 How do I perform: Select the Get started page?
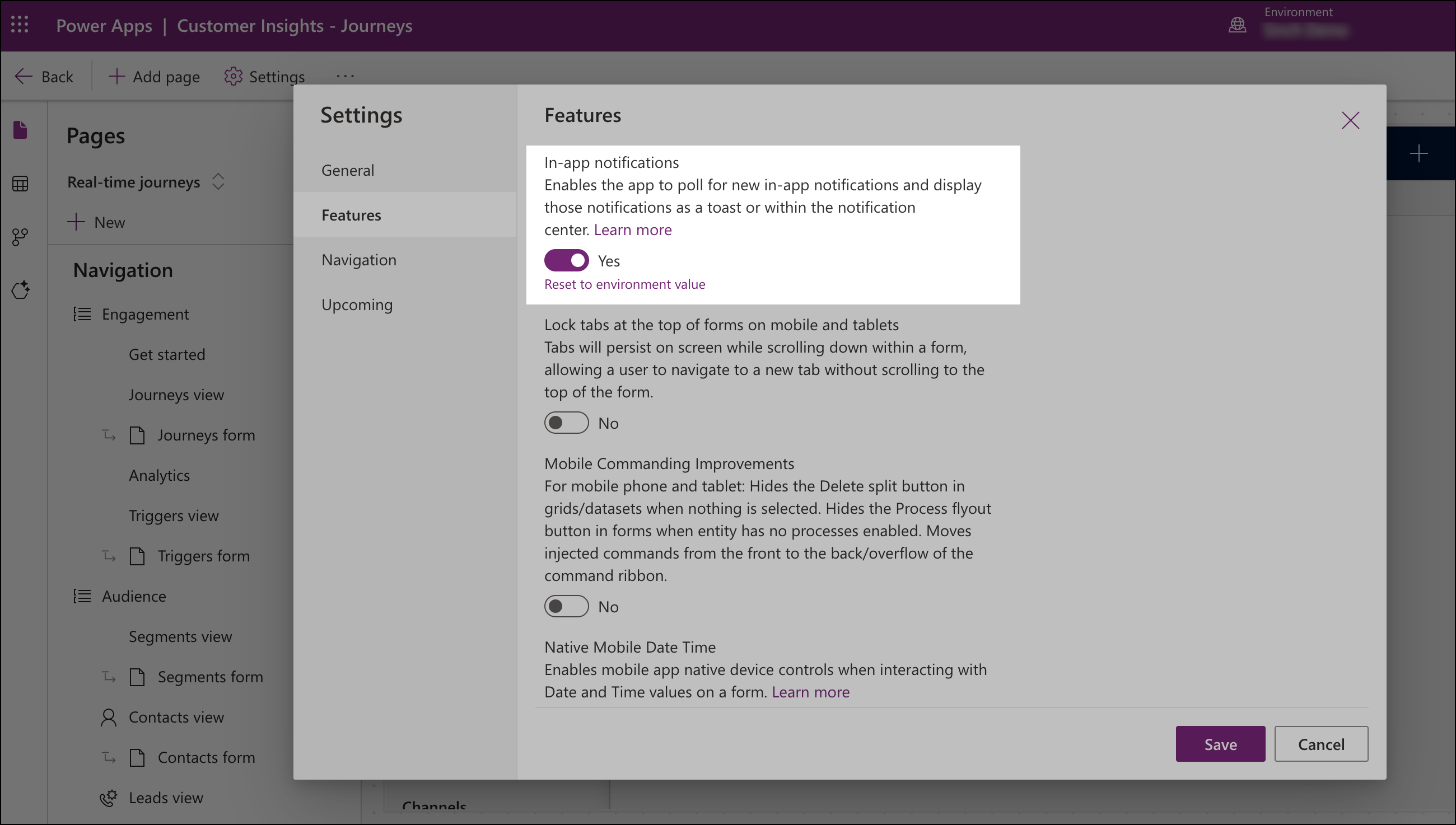[x=167, y=355]
